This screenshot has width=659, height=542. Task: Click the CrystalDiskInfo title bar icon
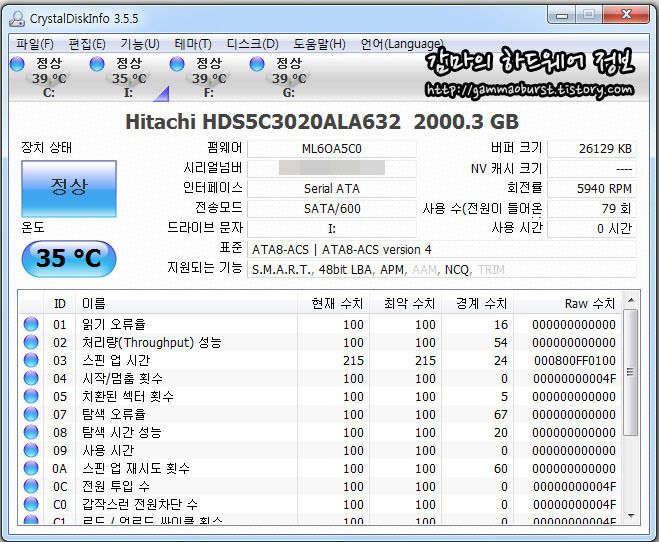(17, 18)
